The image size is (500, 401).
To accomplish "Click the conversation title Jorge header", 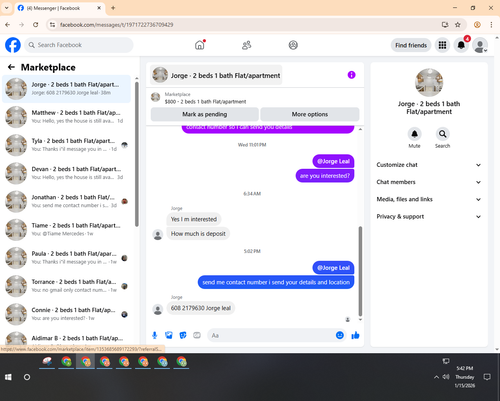I will tap(216, 75).
